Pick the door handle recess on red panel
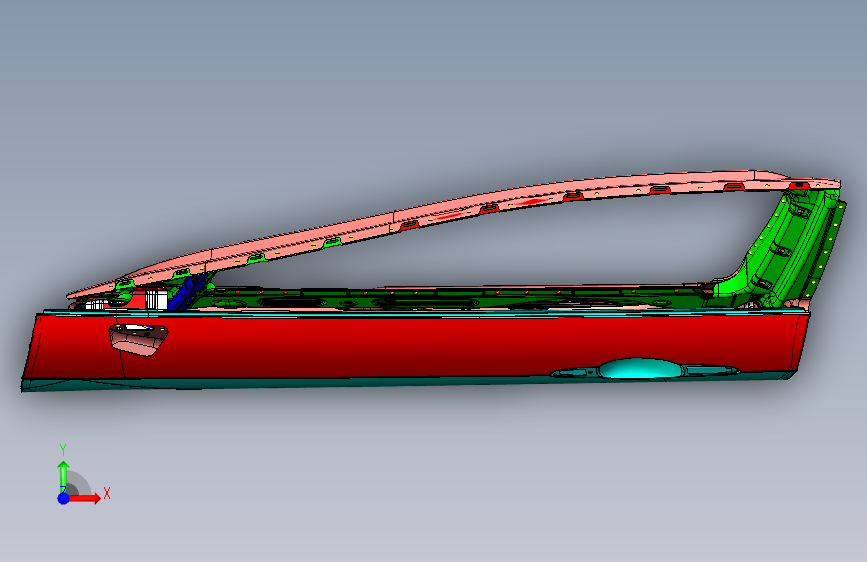The image size is (867, 562). point(138,340)
